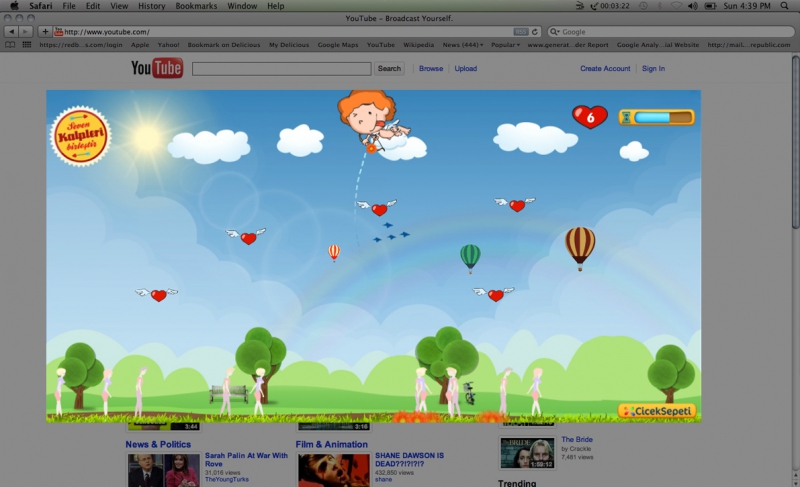Open the Yahoo! bookmark
This screenshot has width=800, height=487.
(168, 45)
